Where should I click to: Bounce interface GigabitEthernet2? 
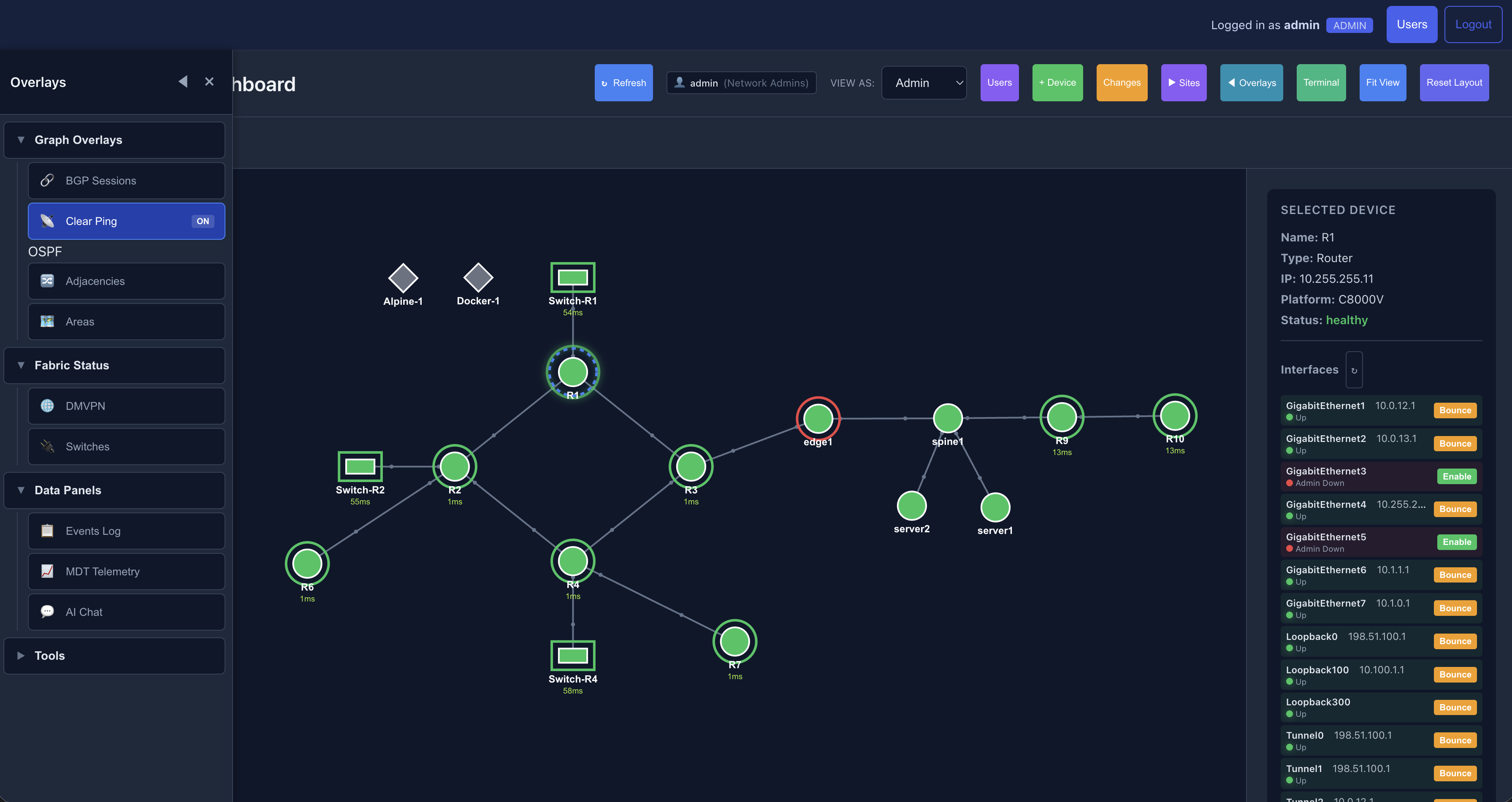click(1455, 444)
